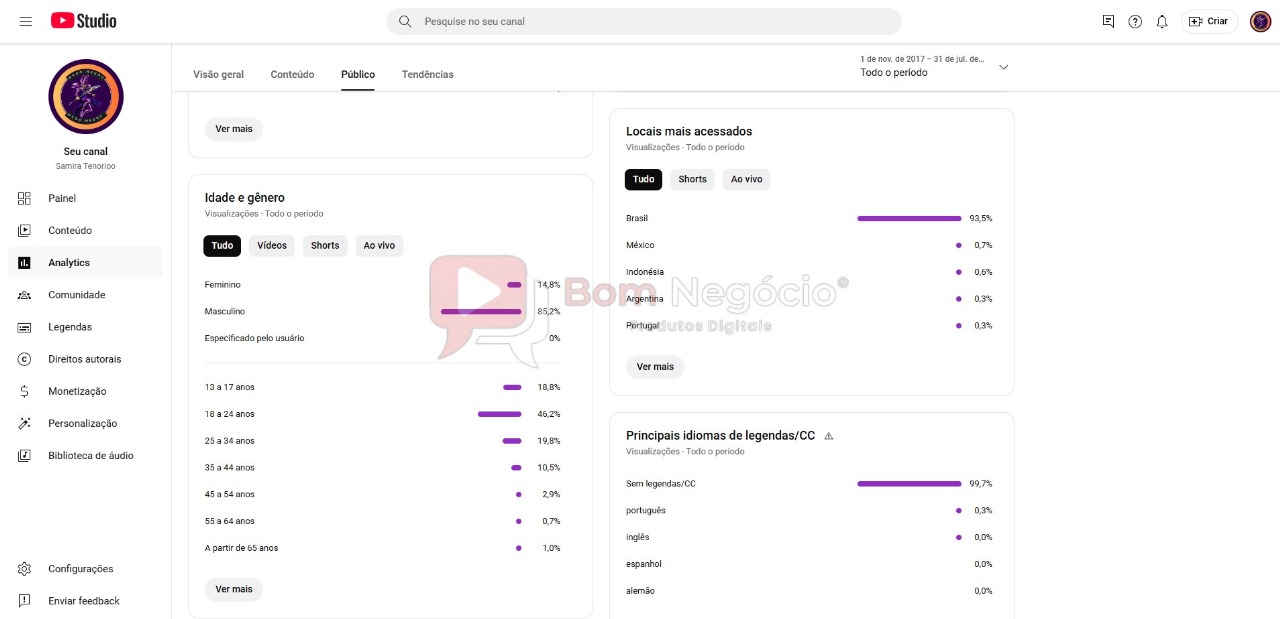Expand the date range period dropdown arrow
This screenshot has width=1280, height=619.
[1004, 67]
